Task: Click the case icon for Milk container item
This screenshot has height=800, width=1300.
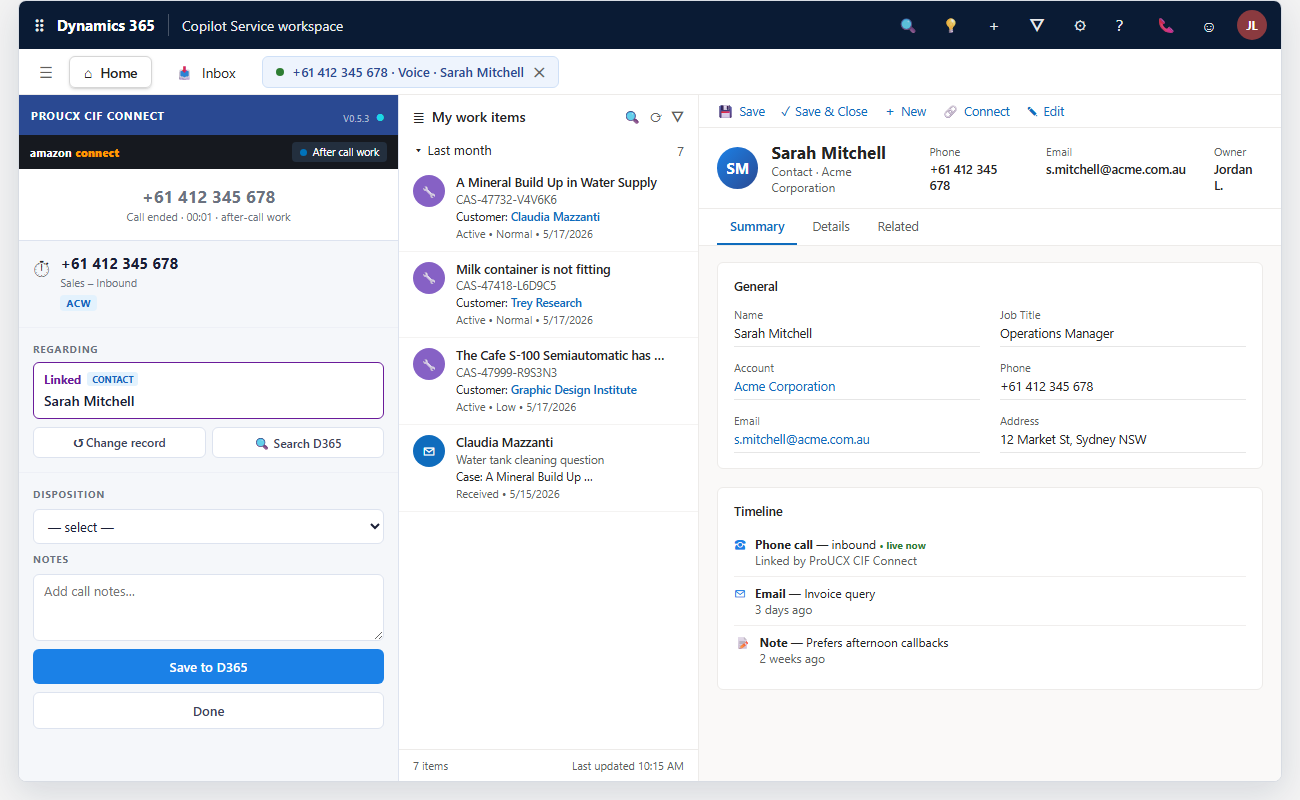Action: (429, 278)
